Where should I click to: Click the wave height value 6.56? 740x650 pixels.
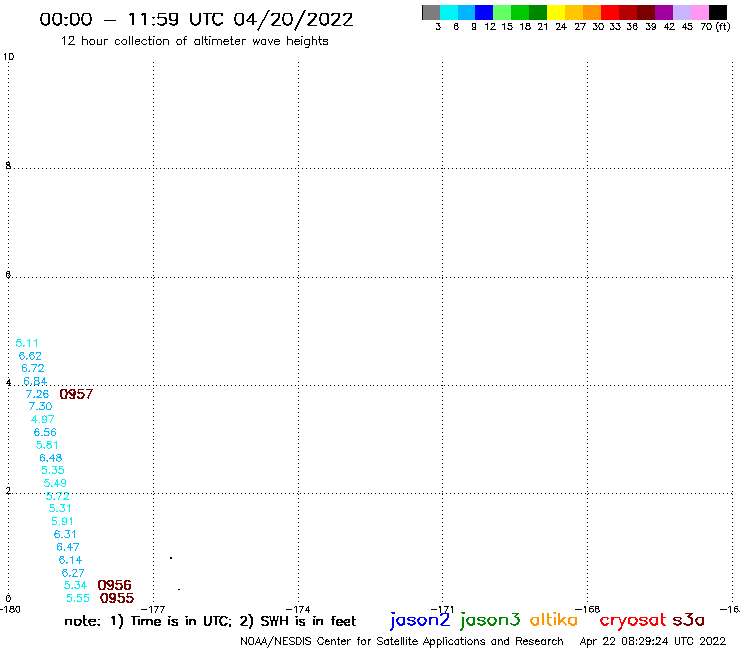(45, 432)
